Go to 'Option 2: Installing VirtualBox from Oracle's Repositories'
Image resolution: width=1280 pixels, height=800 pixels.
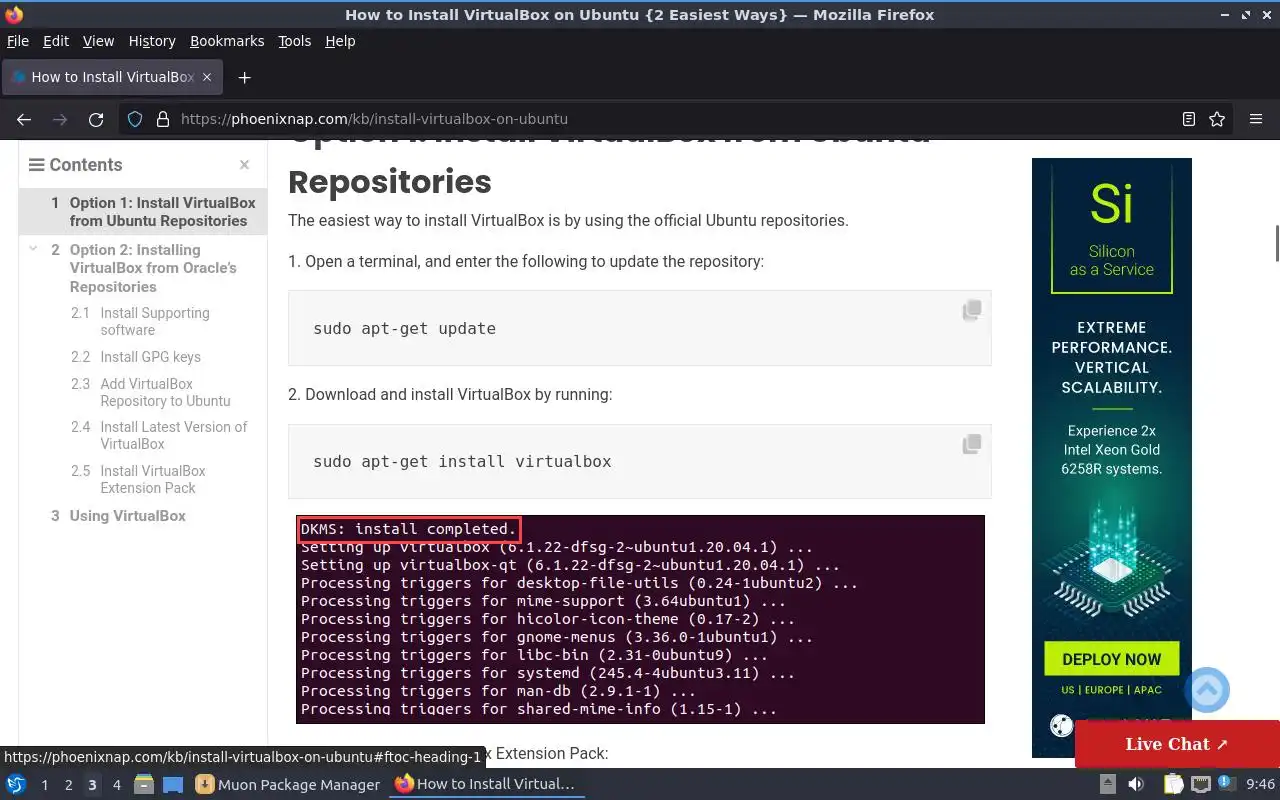click(x=153, y=268)
